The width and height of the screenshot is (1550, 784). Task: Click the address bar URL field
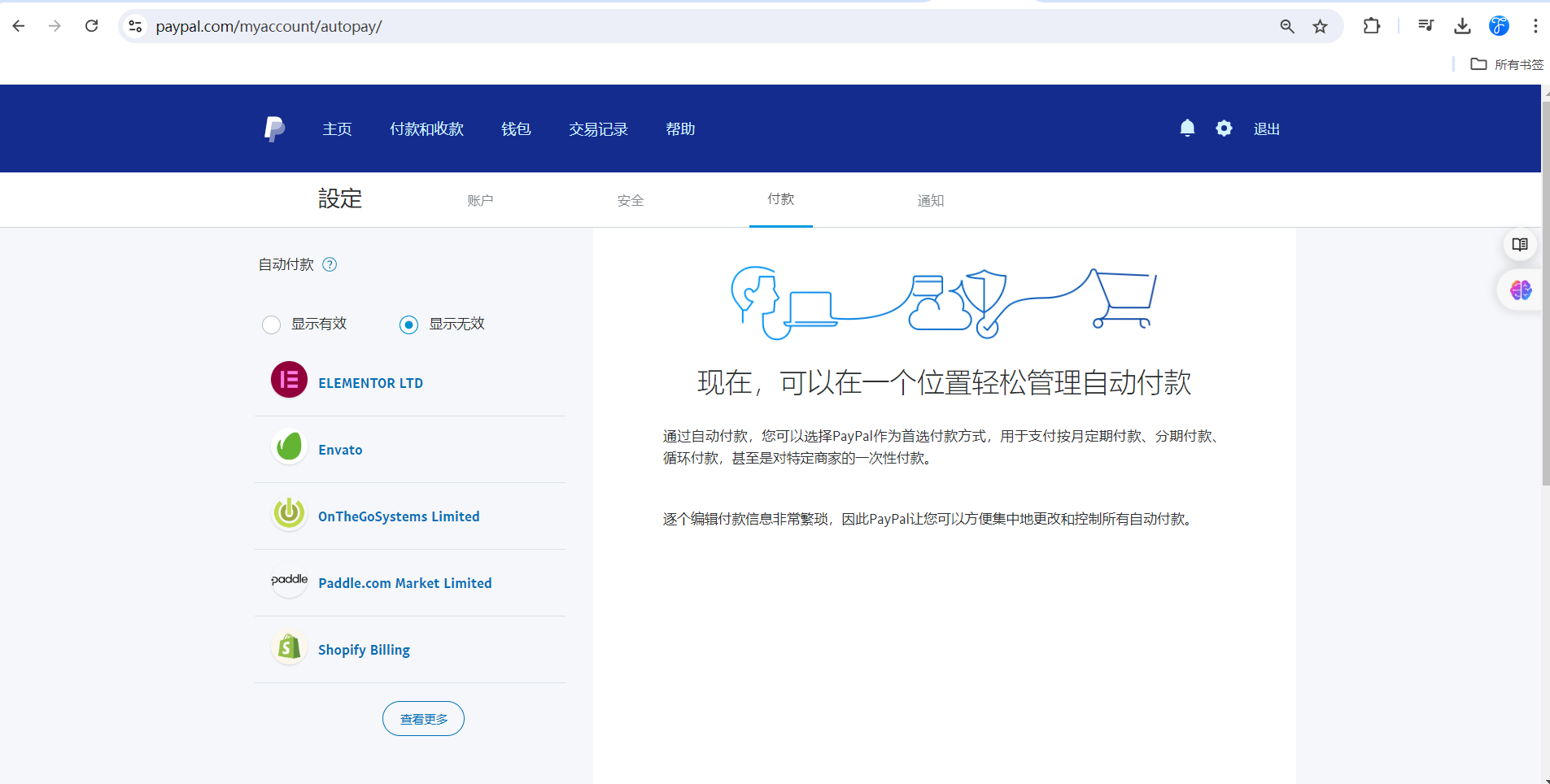[708, 26]
